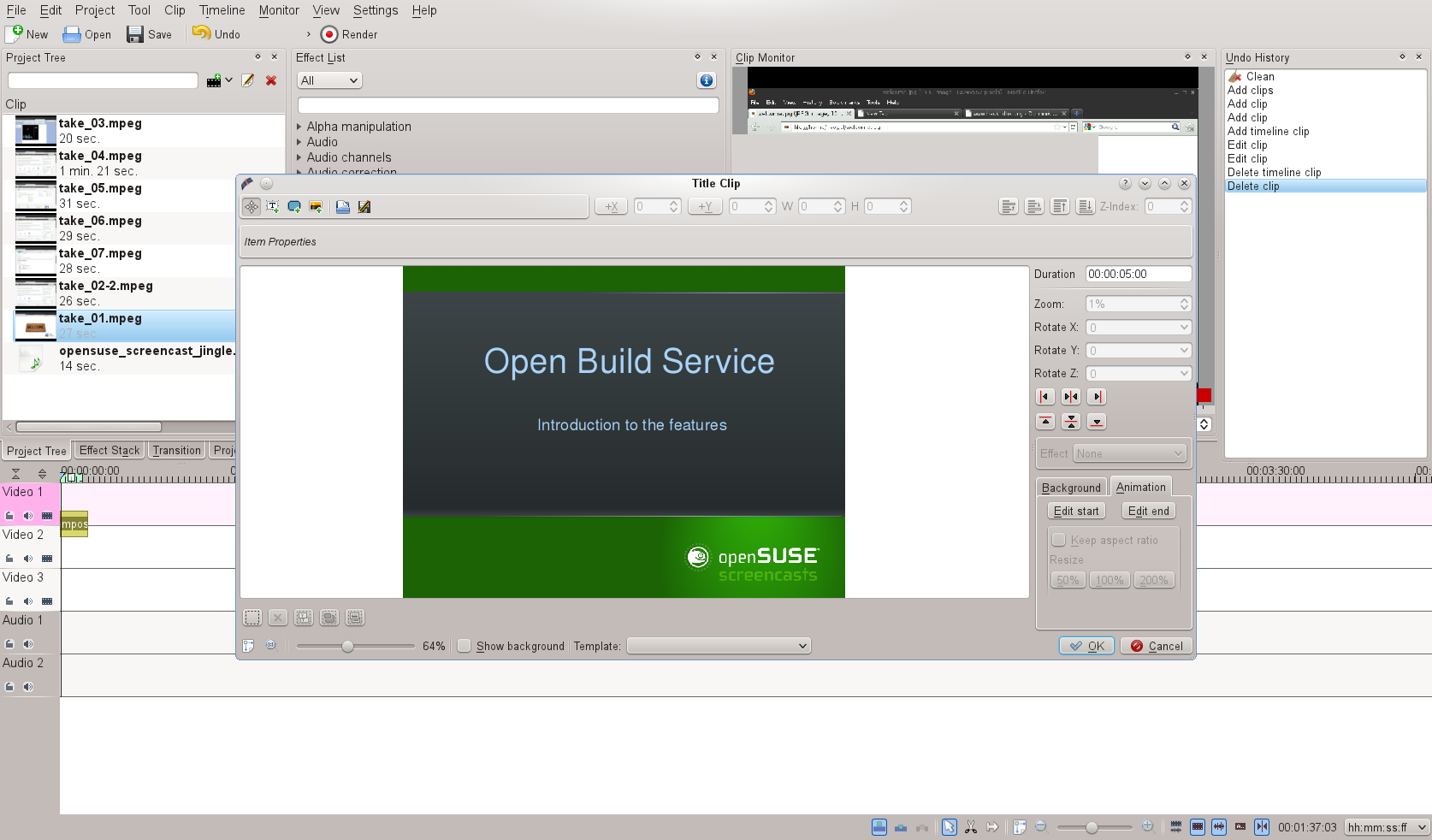Click the Add Image tool icon
The height and width of the screenshot is (840, 1432).
coord(316,207)
